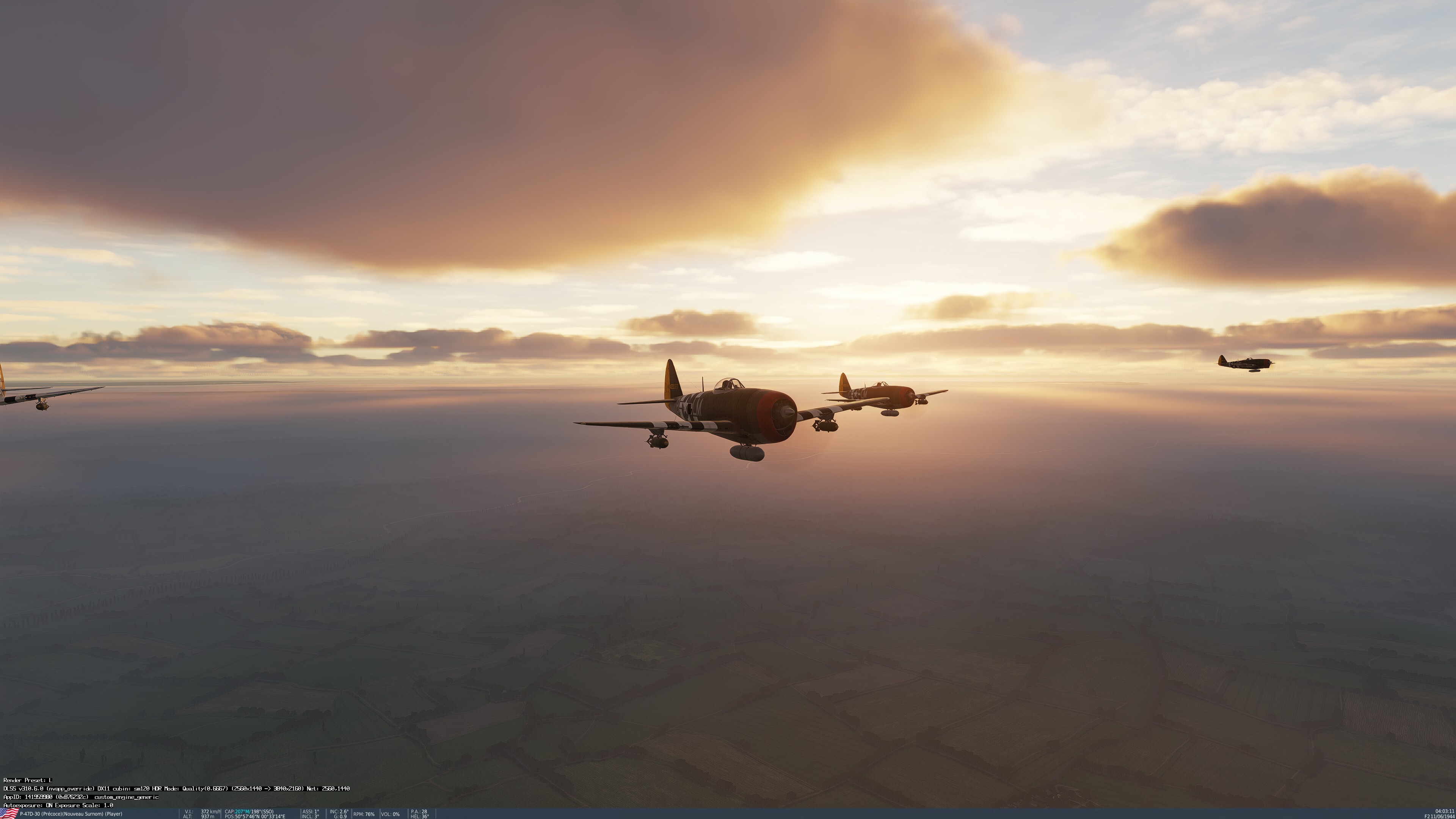Click the POS coordinates readout
Screen dimensions: 1456x819
click(255, 816)
